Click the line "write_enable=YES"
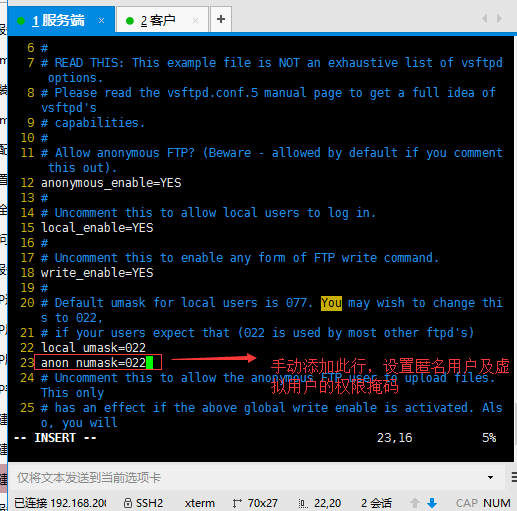Viewport: 517px width, 511px height. tap(97, 273)
